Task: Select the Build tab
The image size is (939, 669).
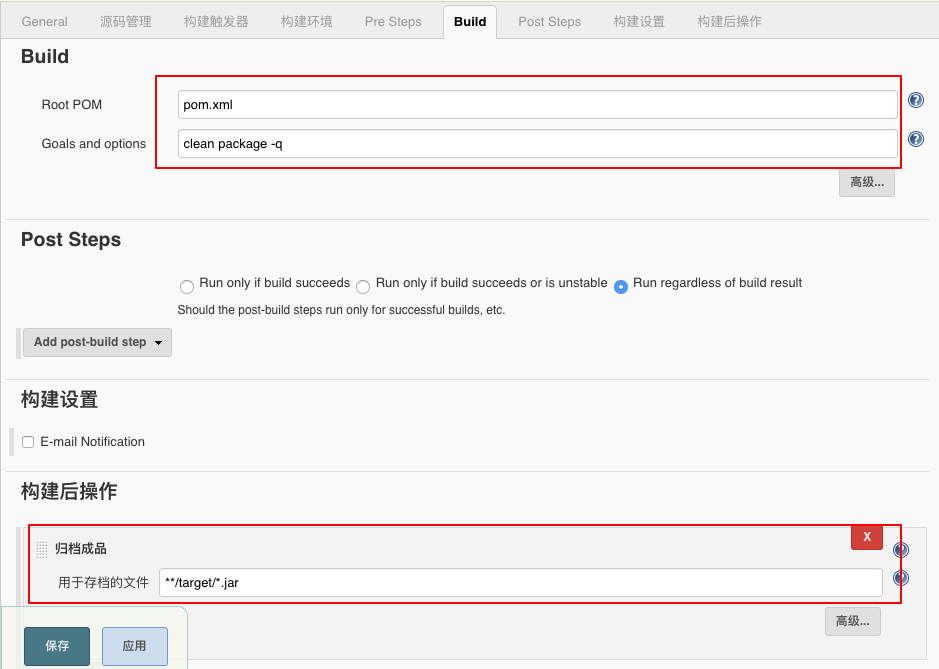Action: pos(470,22)
